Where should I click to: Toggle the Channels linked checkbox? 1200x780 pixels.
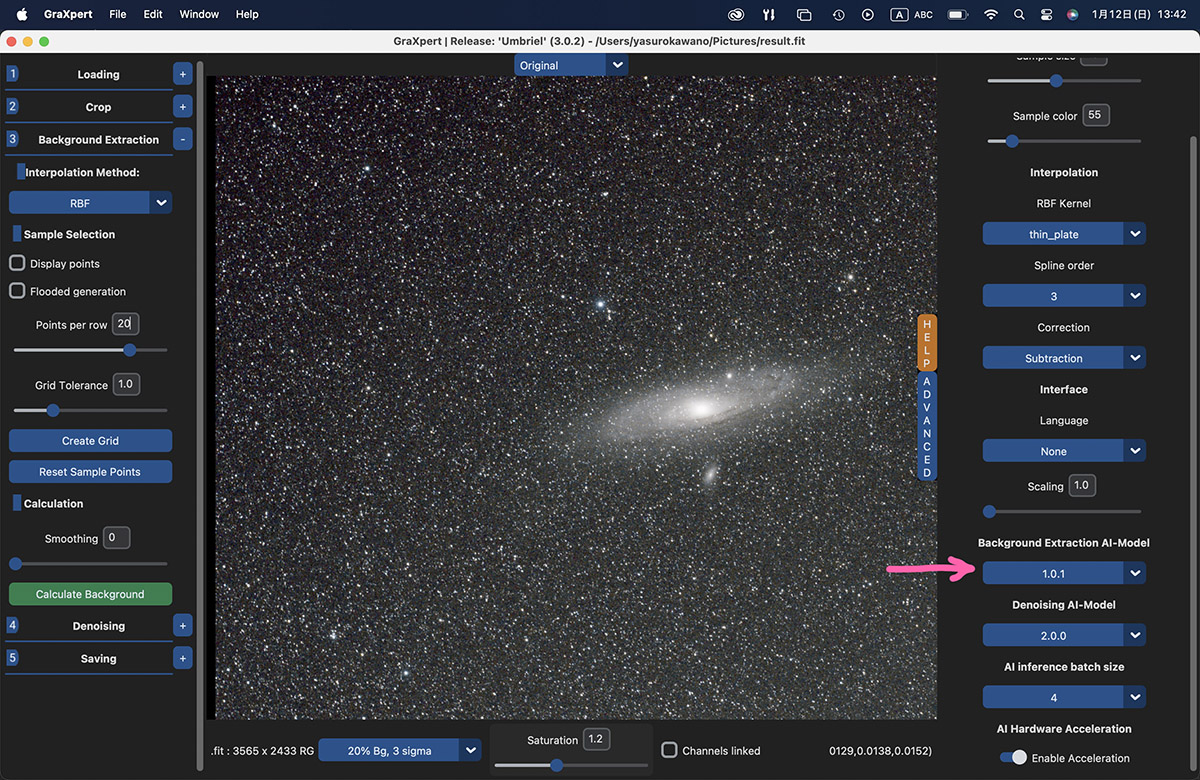click(x=670, y=750)
